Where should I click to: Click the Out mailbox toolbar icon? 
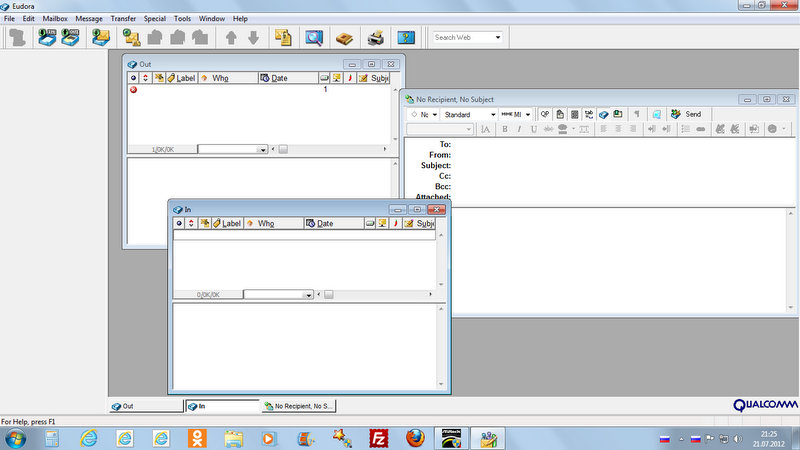point(70,37)
